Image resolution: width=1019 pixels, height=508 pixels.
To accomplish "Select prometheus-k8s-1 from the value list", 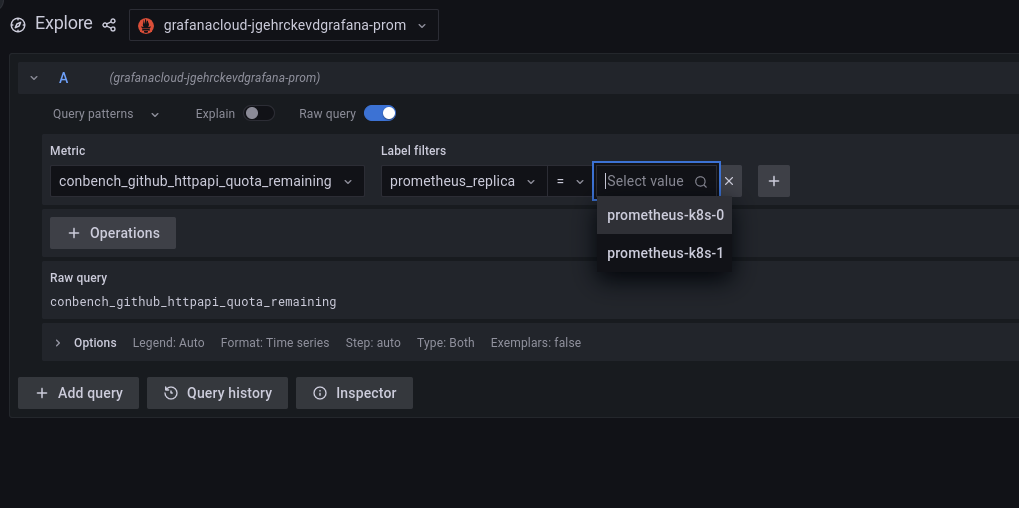I will [665, 253].
